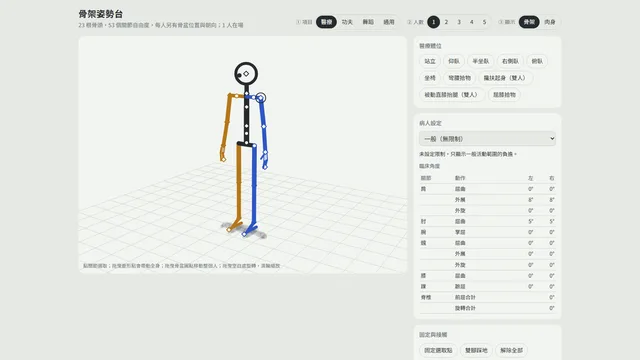Open the 病人設定 patient dropdown
The image size is (640, 360).
tap(487, 139)
